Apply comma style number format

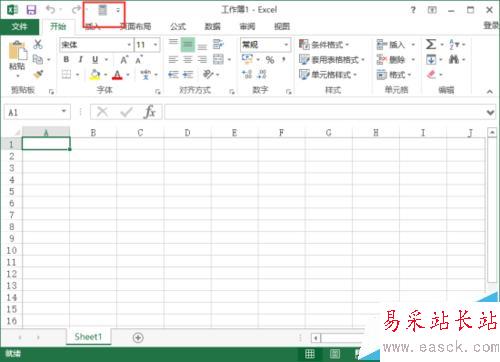284,59
